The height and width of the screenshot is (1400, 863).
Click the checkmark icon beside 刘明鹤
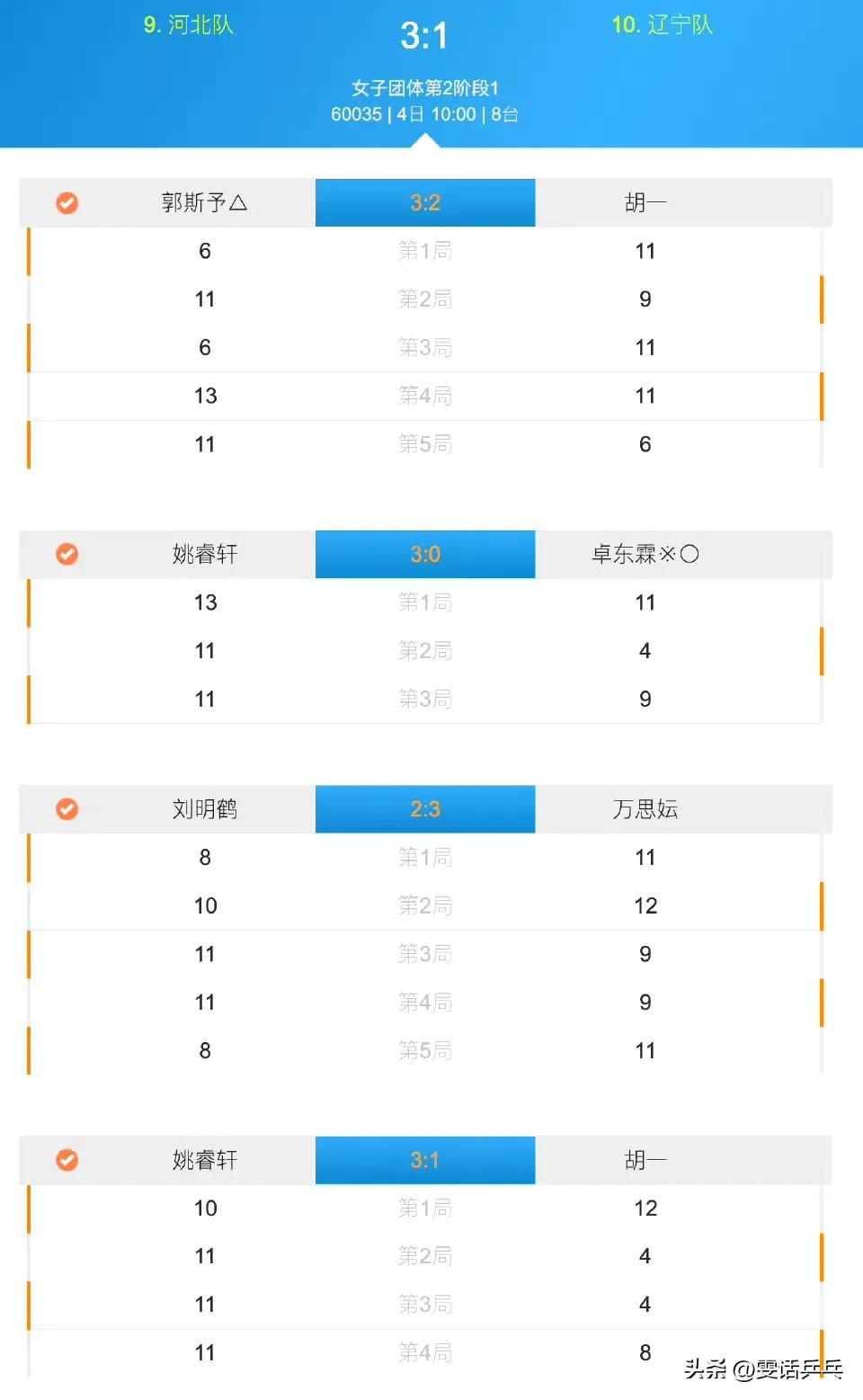coord(67,809)
